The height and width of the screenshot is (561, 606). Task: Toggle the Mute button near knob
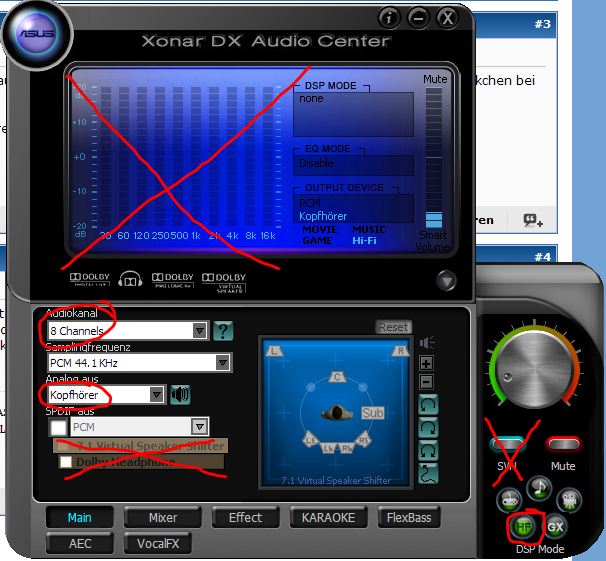point(564,444)
